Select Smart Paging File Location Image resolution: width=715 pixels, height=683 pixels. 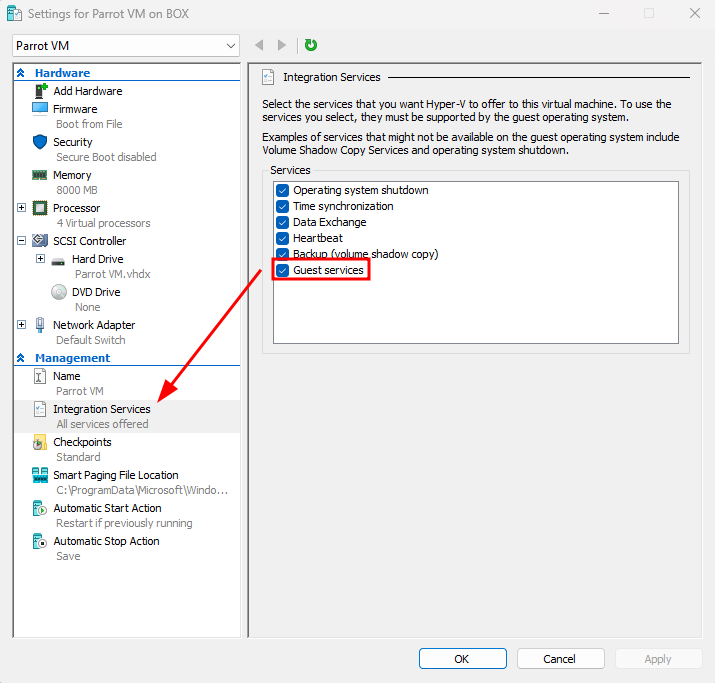115,475
